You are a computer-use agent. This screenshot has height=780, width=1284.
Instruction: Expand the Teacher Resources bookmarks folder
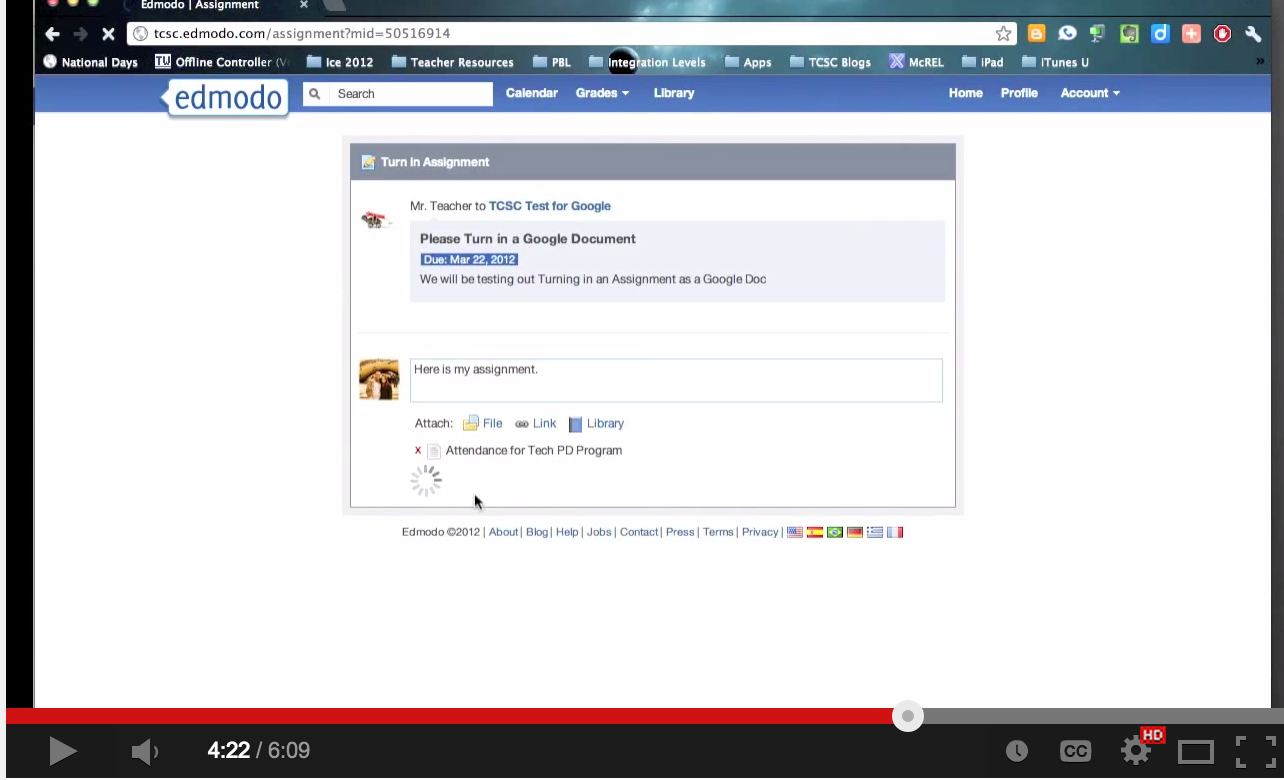[452, 62]
